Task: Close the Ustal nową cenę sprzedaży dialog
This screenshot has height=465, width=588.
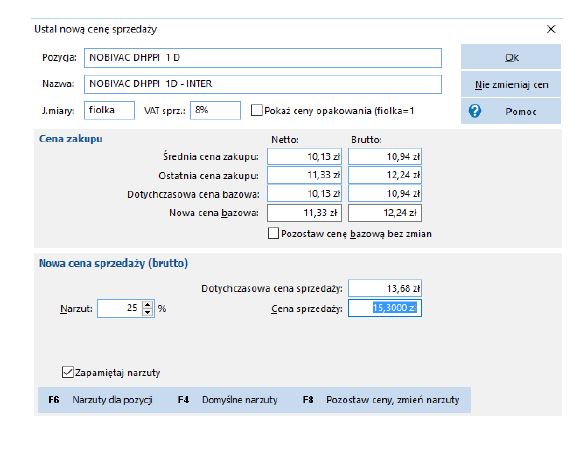Action: 551,29
